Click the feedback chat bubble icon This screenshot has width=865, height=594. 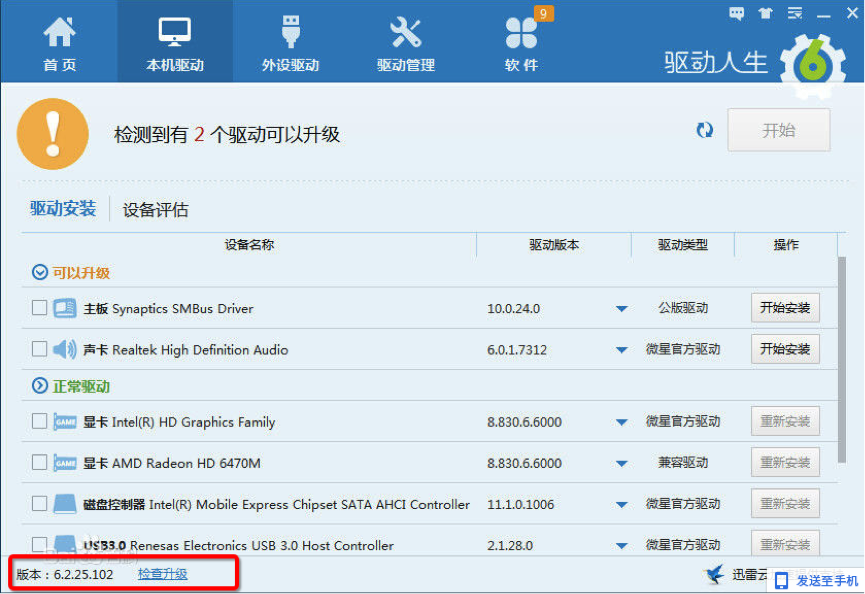point(737,13)
